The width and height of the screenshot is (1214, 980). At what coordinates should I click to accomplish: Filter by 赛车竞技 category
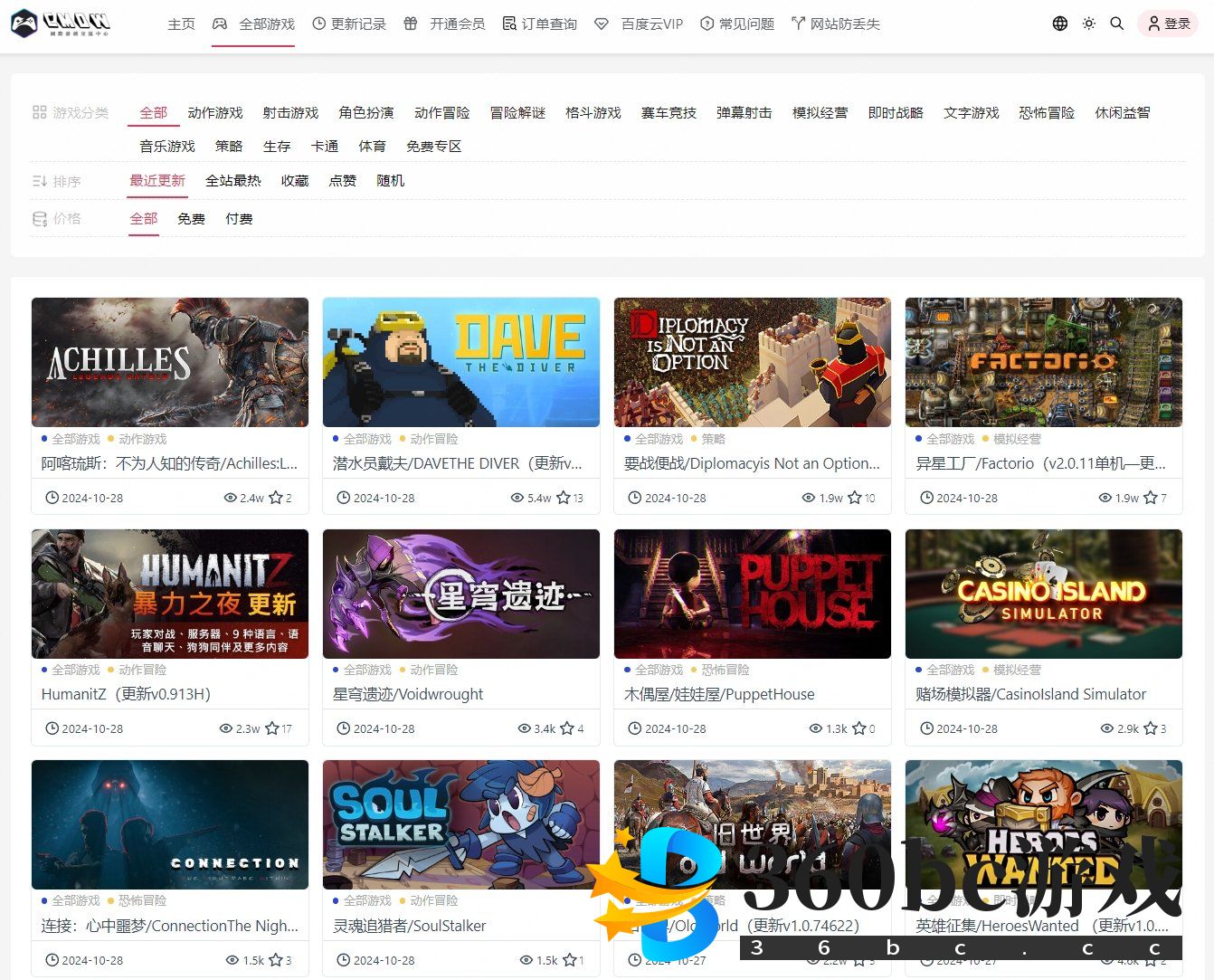669,112
